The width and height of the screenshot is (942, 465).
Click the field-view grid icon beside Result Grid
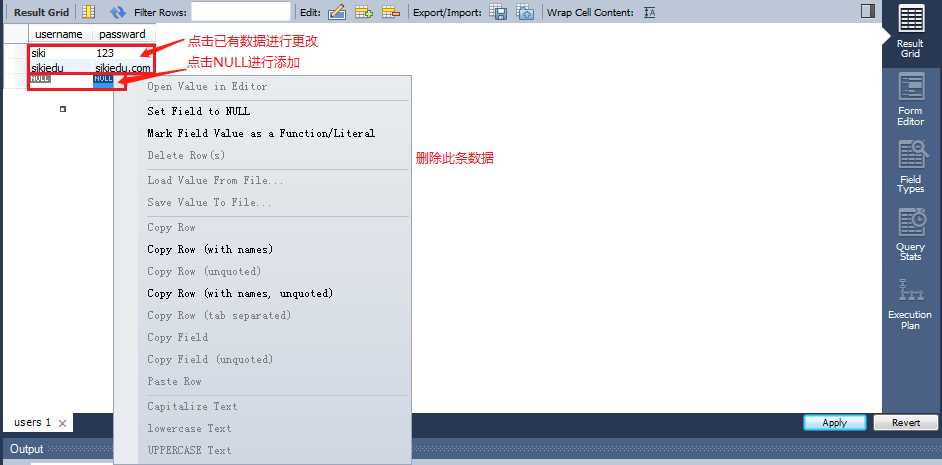tap(88, 11)
